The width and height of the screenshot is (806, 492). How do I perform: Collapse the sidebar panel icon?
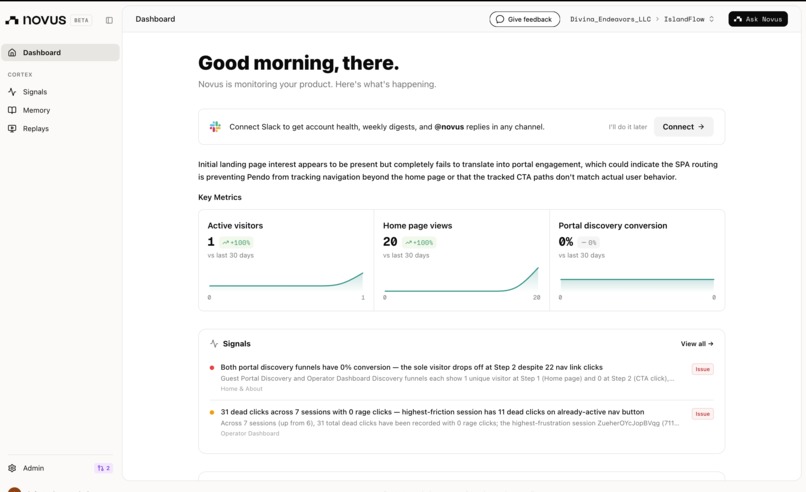click(x=109, y=20)
